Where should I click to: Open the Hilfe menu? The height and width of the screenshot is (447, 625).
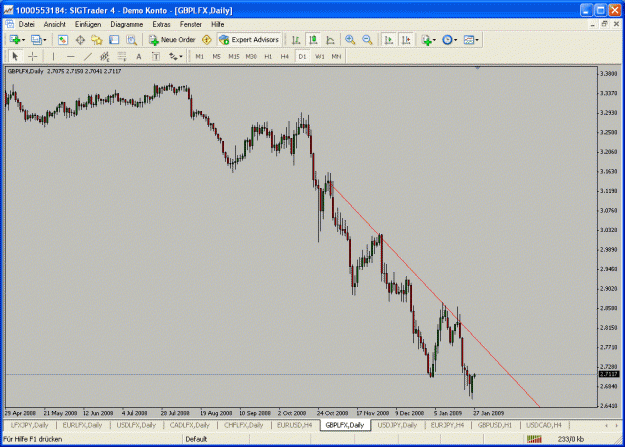[218, 24]
